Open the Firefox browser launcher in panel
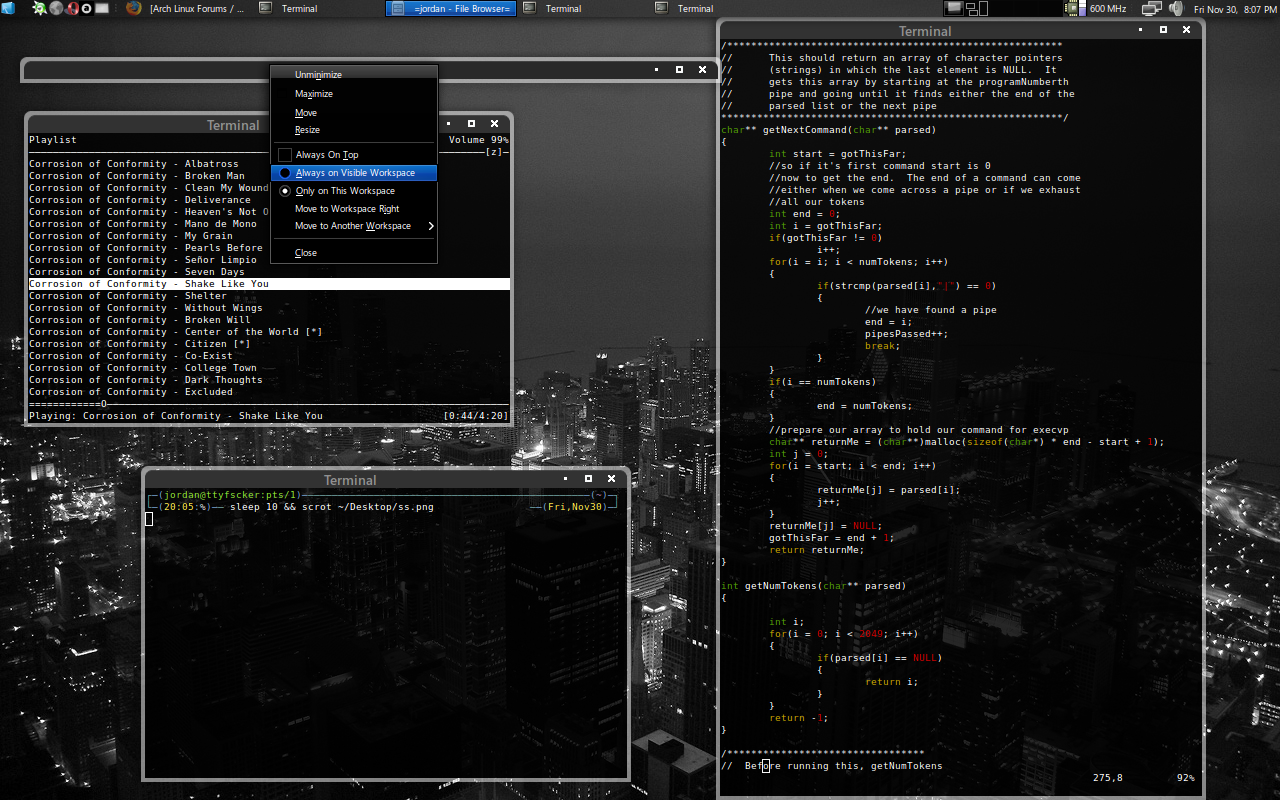 pos(134,8)
